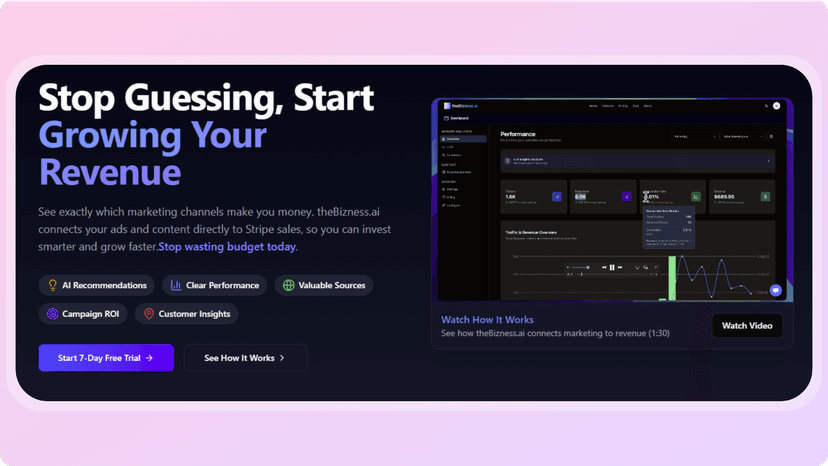Screen dimensions: 828x466
Task: Click the lightbulb icon in the AI Insights banner
Action: (x=507, y=161)
